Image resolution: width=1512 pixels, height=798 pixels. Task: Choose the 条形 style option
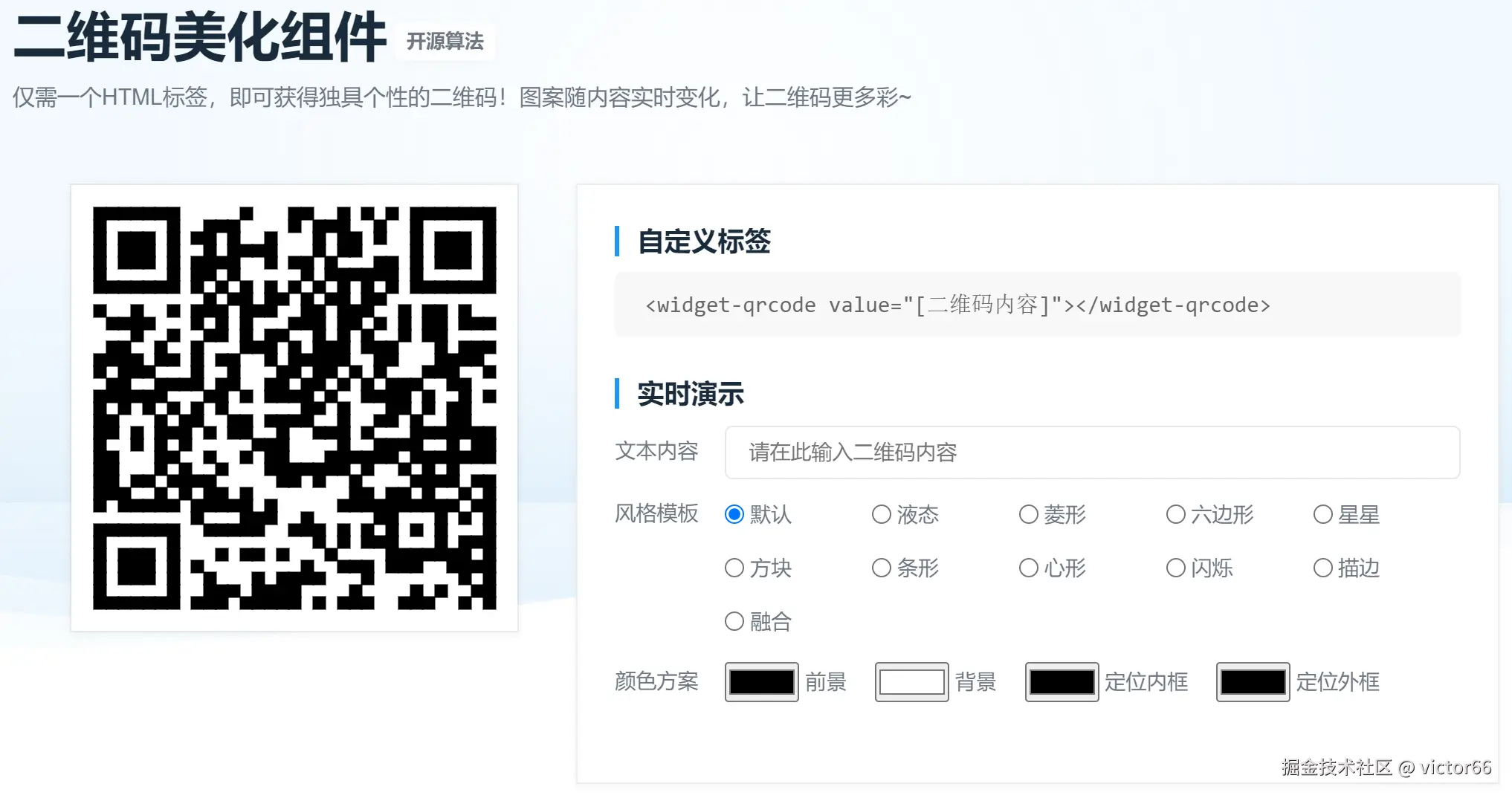click(881, 568)
